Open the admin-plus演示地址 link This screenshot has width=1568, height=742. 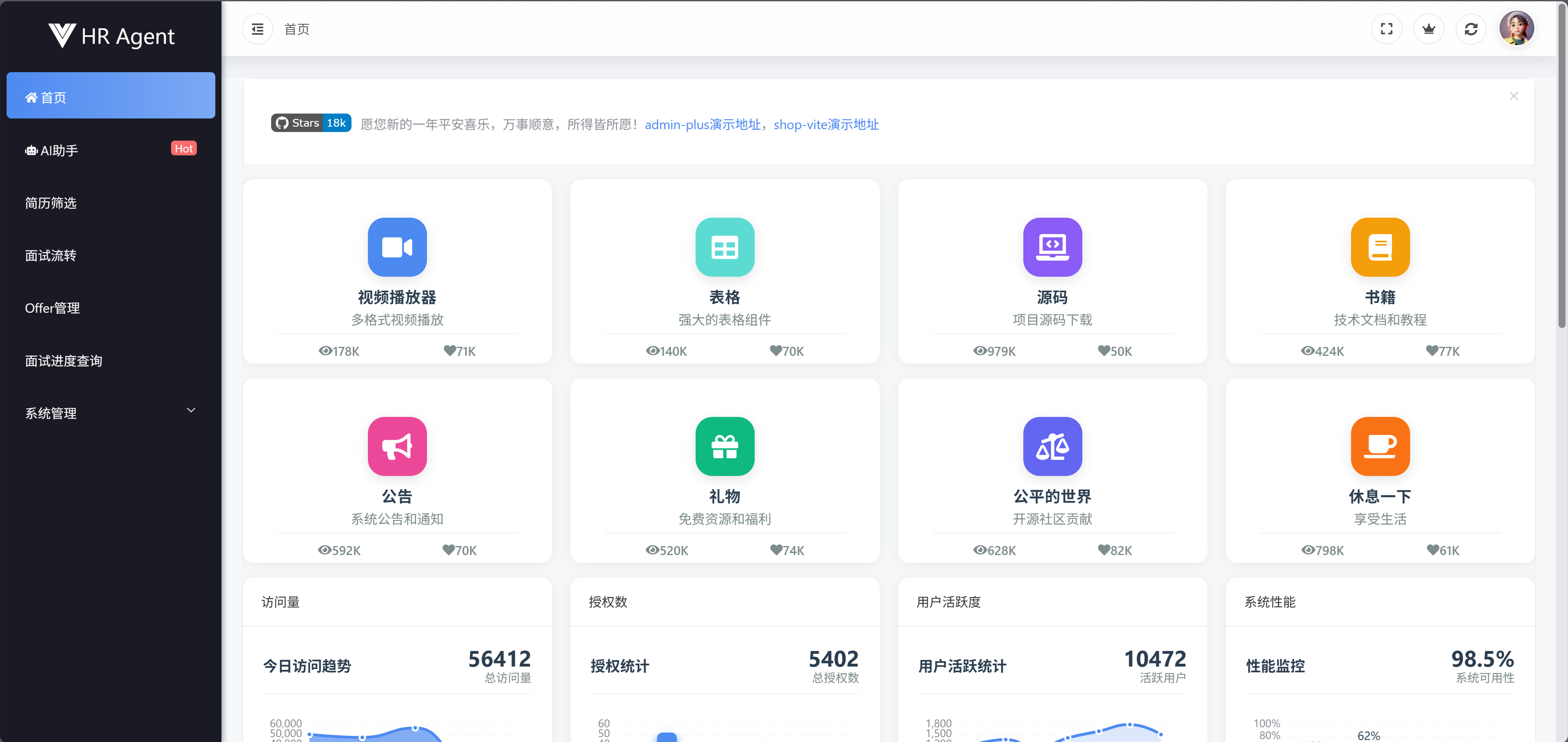coord(703,125)
